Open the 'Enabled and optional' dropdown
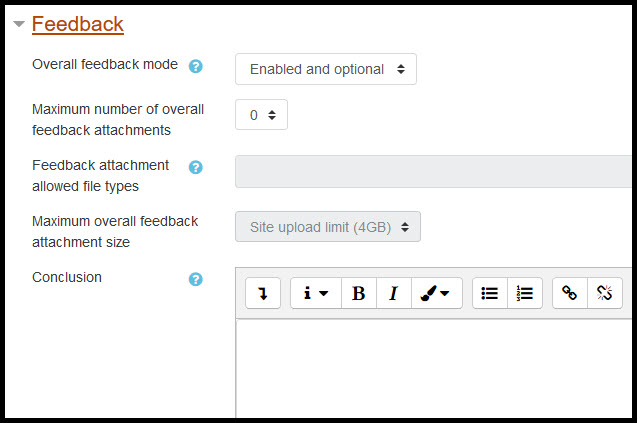Screen dimensions: 637x423 pyautogui.click(x=326, y=69)
